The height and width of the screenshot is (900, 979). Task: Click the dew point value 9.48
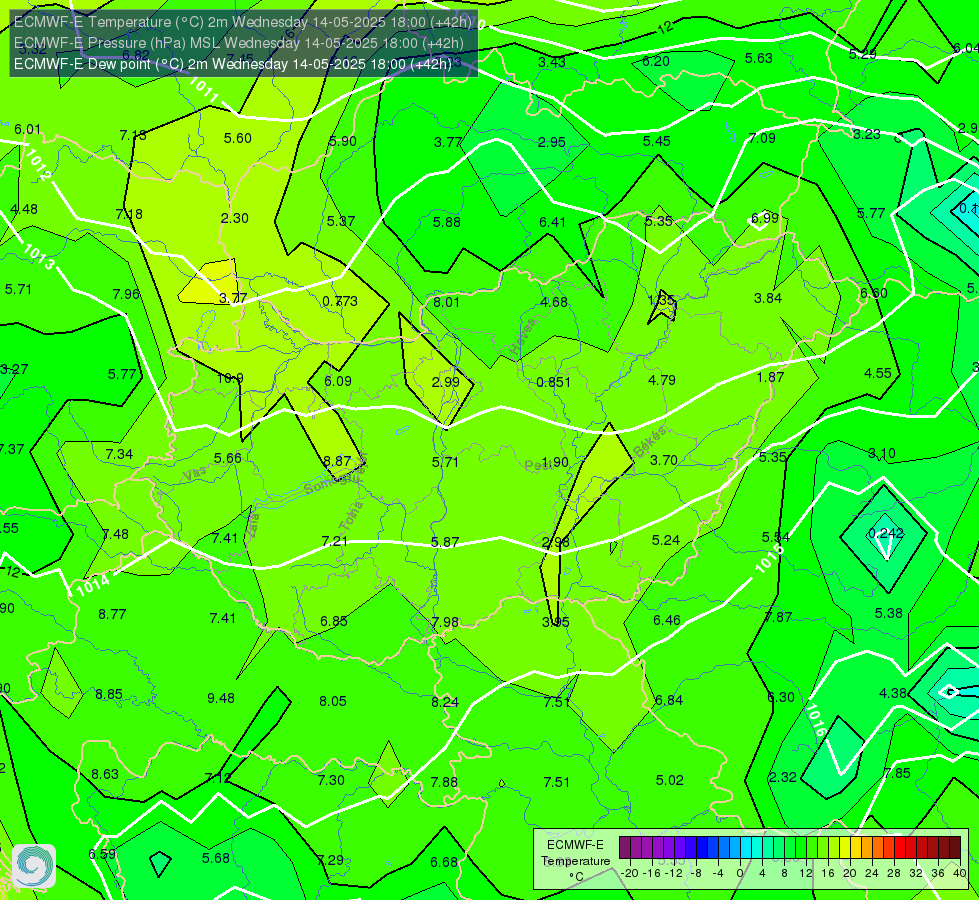pos(221,698)
